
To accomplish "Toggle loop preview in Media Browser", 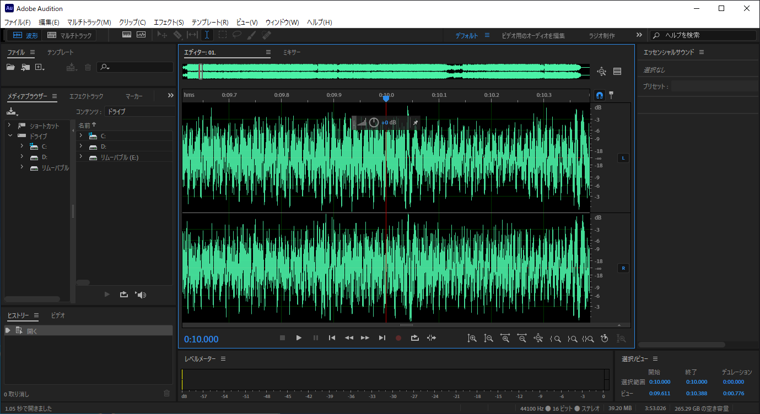I will (x=124, y=295).
